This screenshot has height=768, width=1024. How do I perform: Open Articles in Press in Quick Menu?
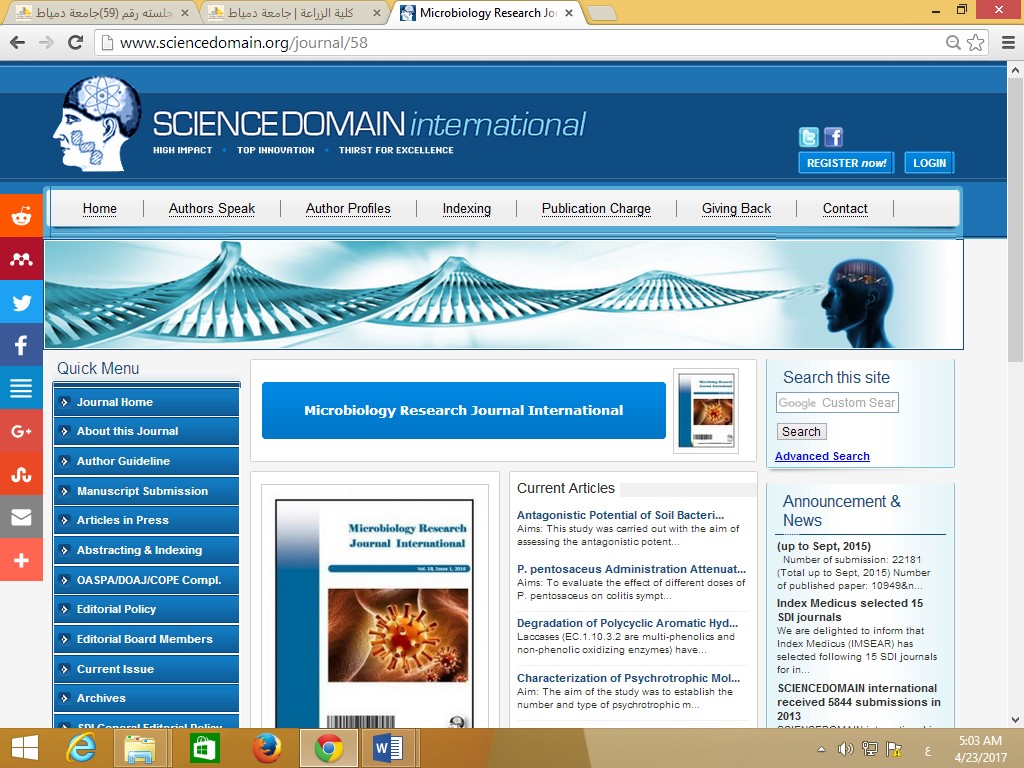tap(146, 520)
